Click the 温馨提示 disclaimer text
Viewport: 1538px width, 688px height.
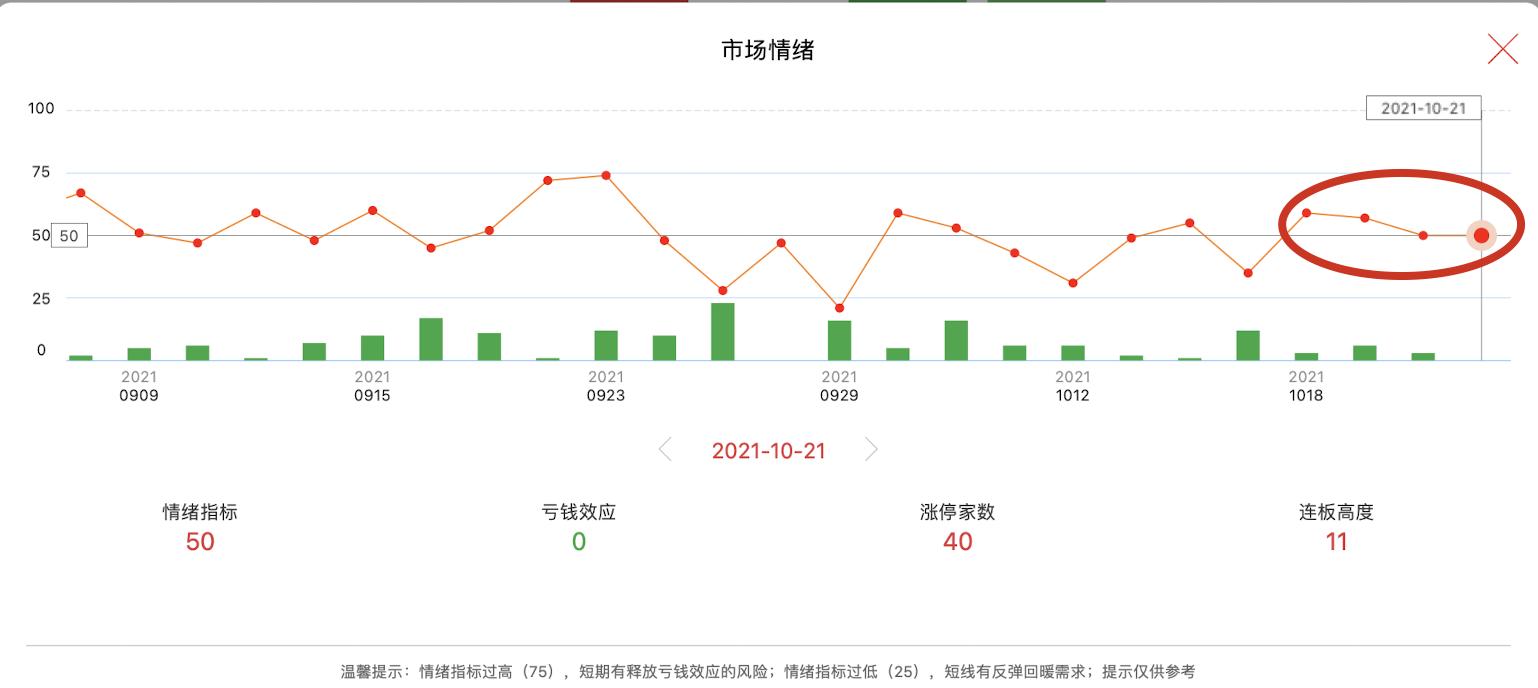pyautogui.click(x=769, y=670)
